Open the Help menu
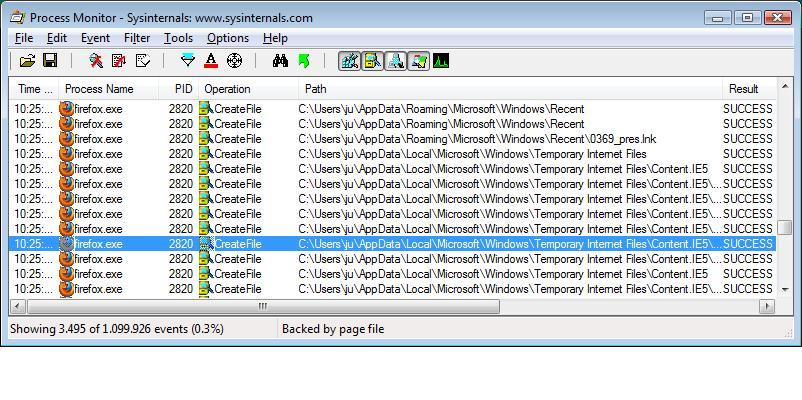This screenshot has width=802, height=400. (x=275, y=38)
